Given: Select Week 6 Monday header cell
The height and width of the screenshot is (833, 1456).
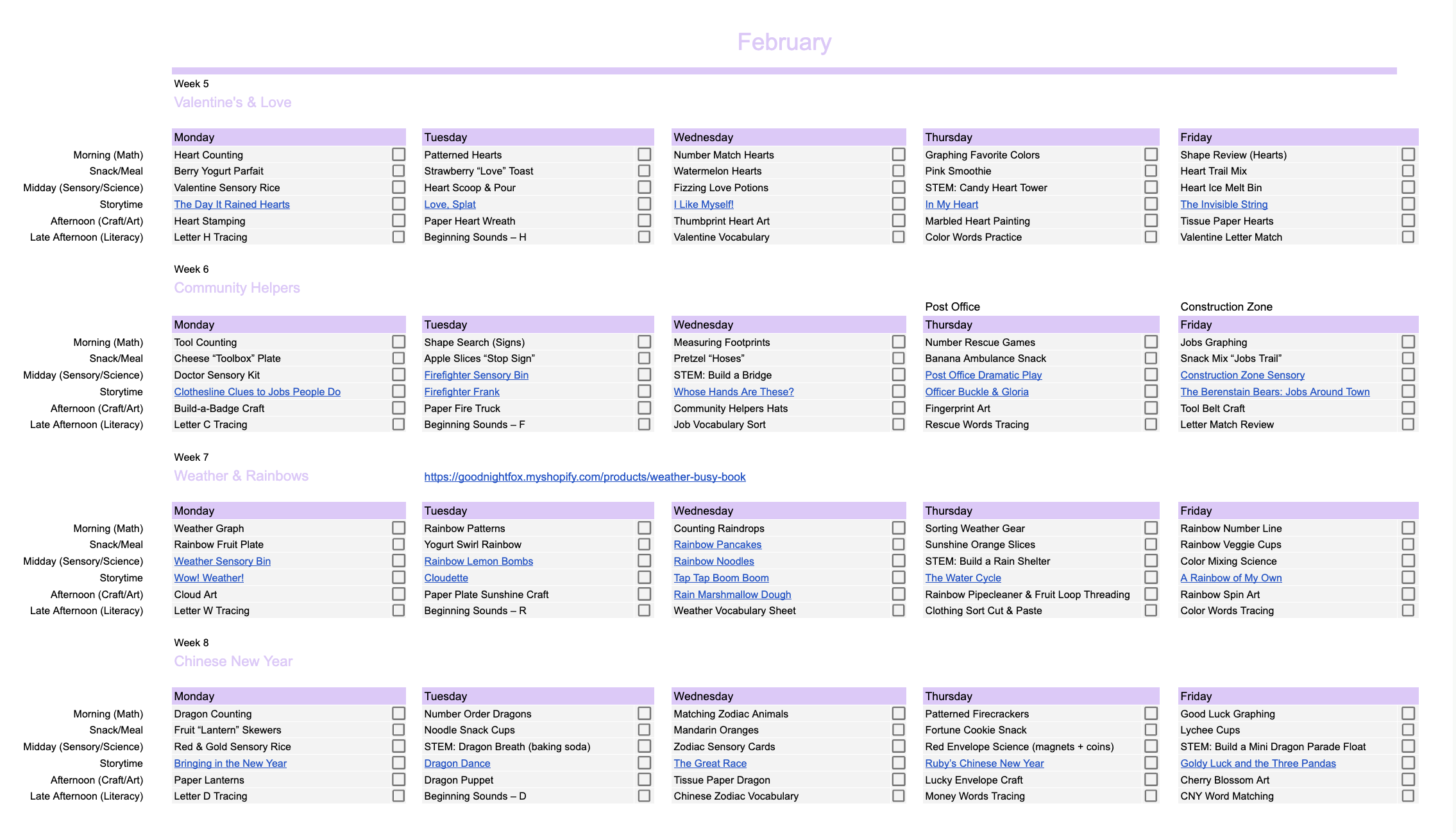Looking at the screenshot, I should pyautogui.click(x=288, y=325).
